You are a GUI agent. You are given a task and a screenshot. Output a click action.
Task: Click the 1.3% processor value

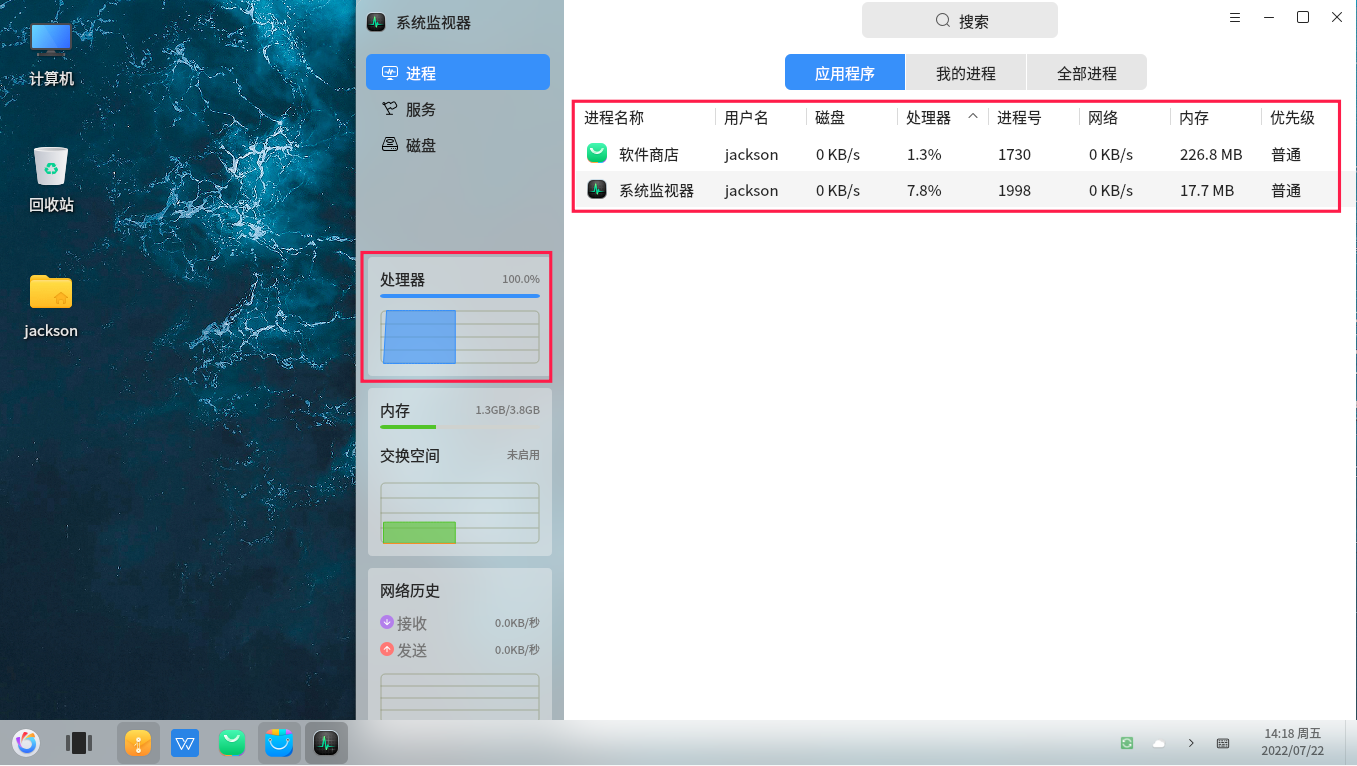[924, 154]
